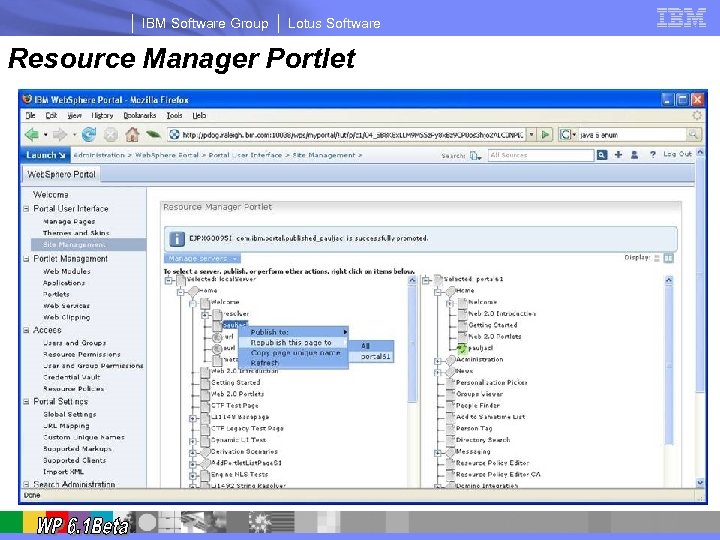720x540 pixels.
Task: Open the Credential Vault link
Action: 72,377
